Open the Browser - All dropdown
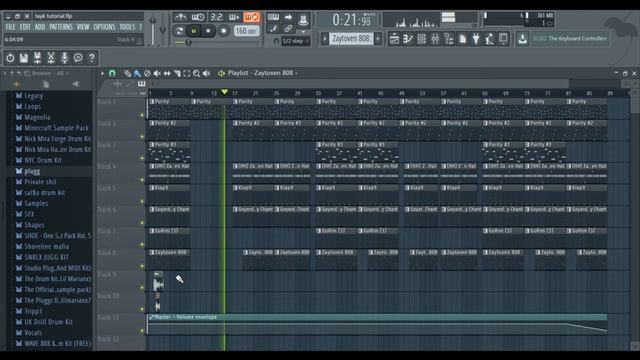Viewport: 640px width, 360px height. click(49, 73)
